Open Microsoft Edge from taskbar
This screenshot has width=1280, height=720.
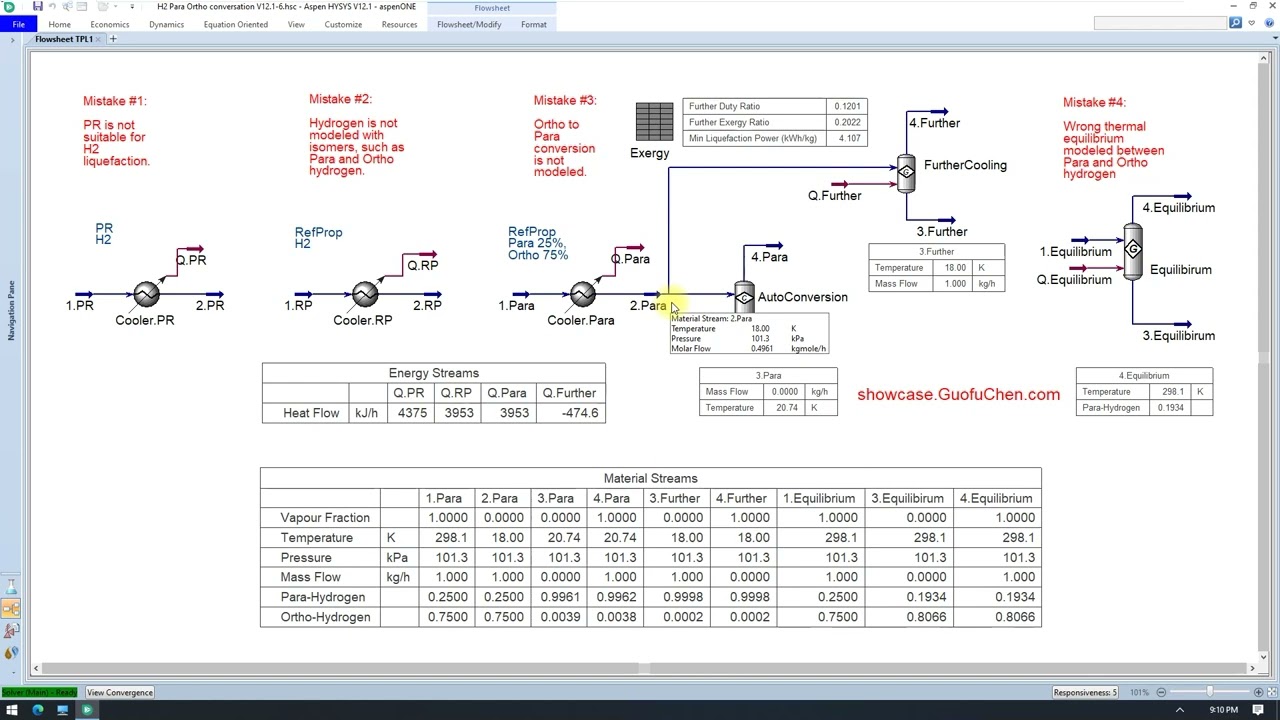(38, 710)
